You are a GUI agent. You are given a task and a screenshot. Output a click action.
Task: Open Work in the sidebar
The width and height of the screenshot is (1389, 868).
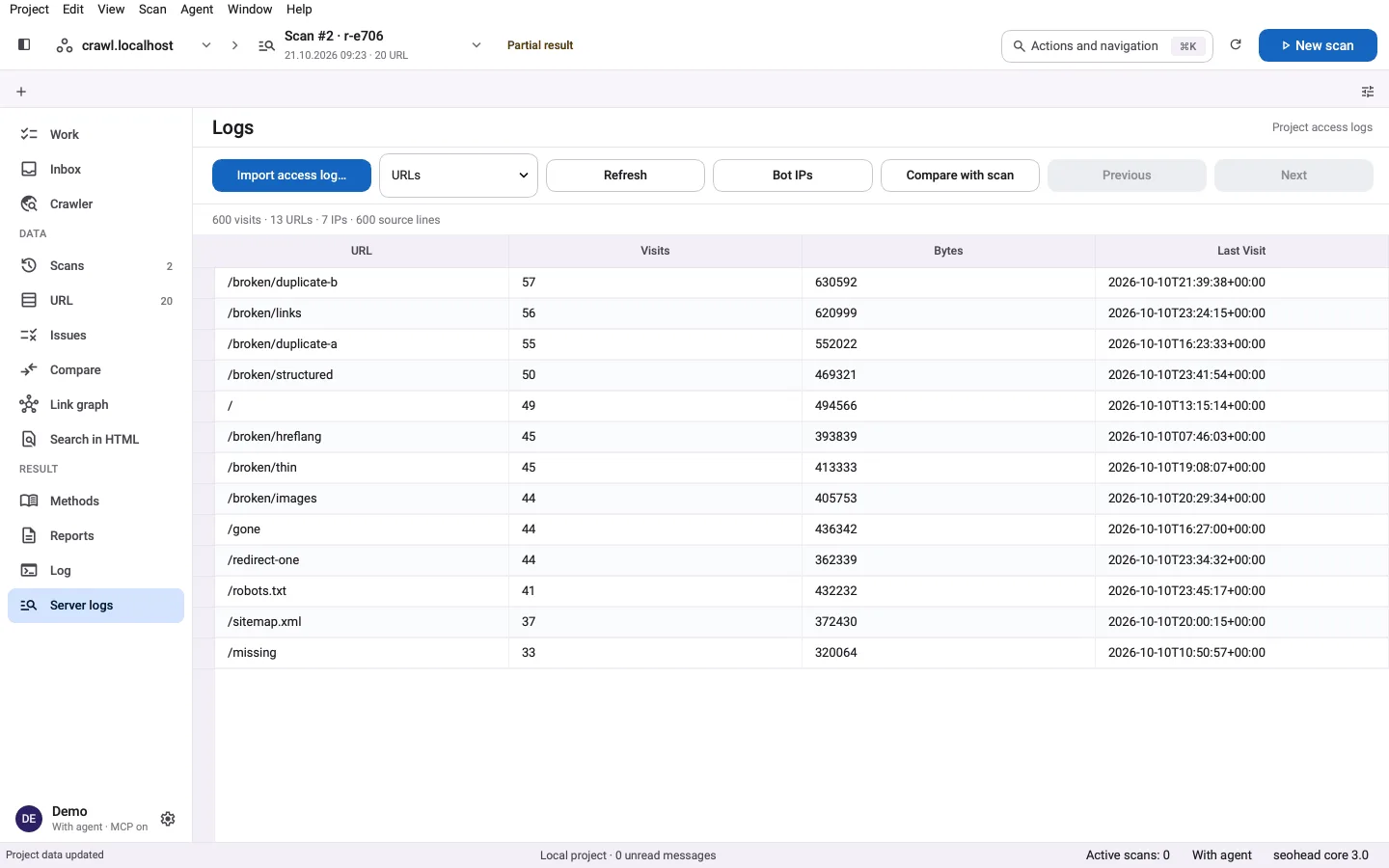[95, 134]
